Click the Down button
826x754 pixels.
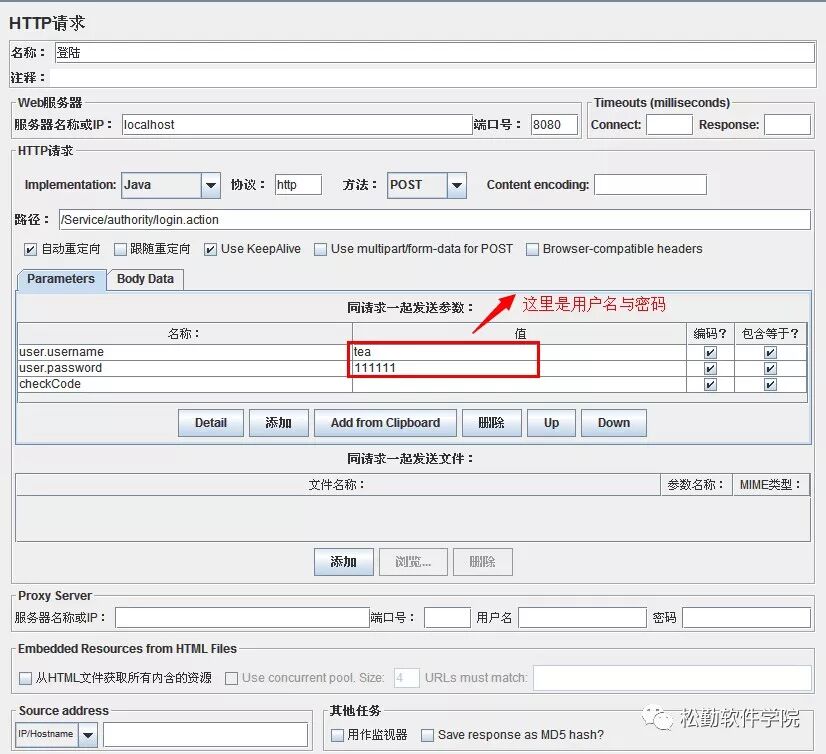click(614, 423)
